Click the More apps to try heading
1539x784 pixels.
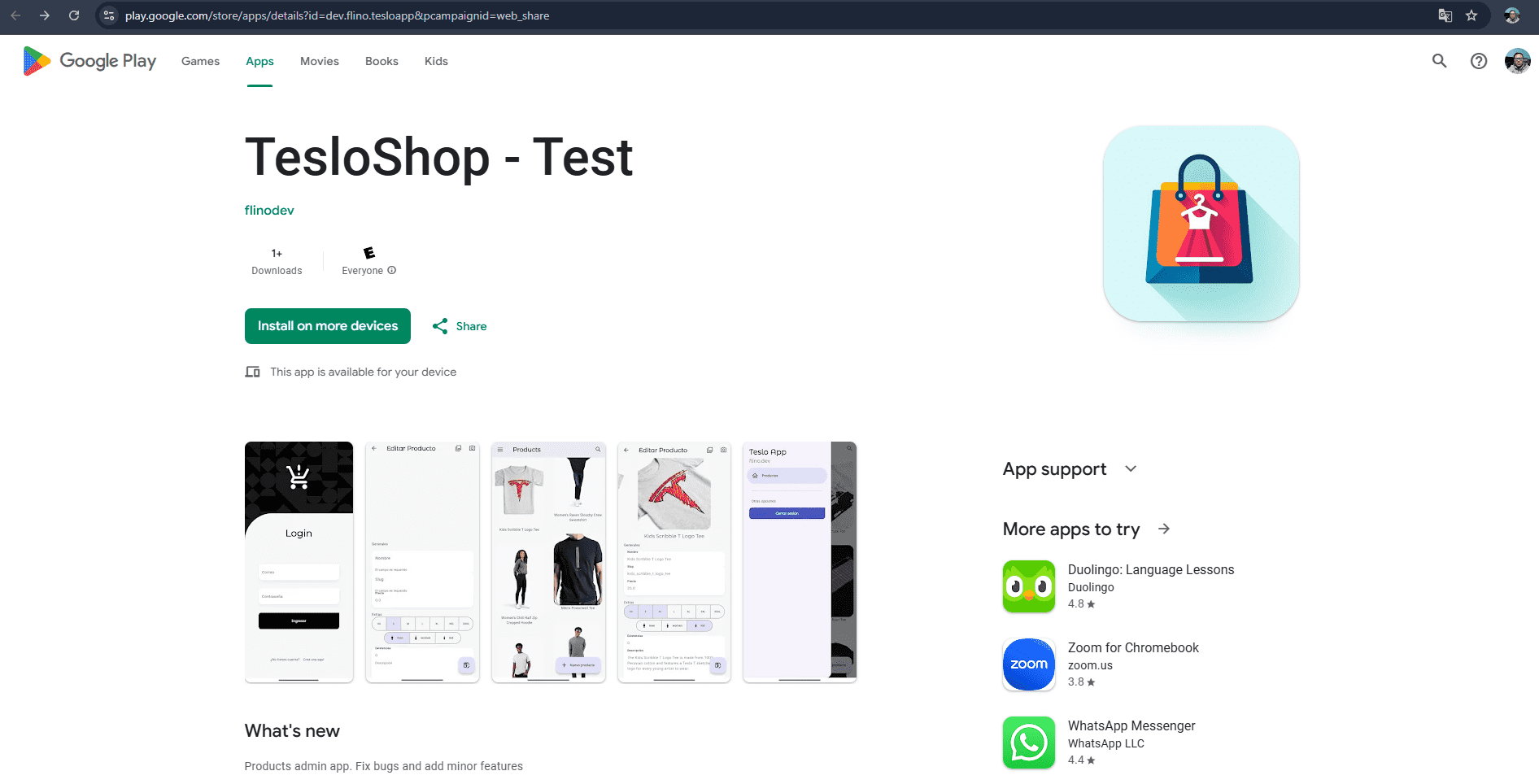1071,529
